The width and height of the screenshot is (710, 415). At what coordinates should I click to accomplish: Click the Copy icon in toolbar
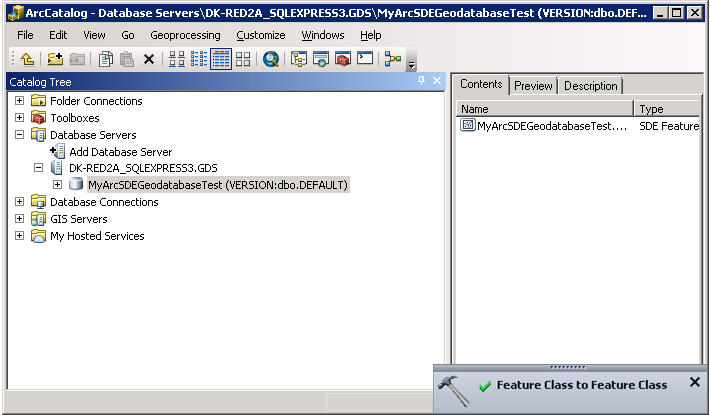(106, 59)
